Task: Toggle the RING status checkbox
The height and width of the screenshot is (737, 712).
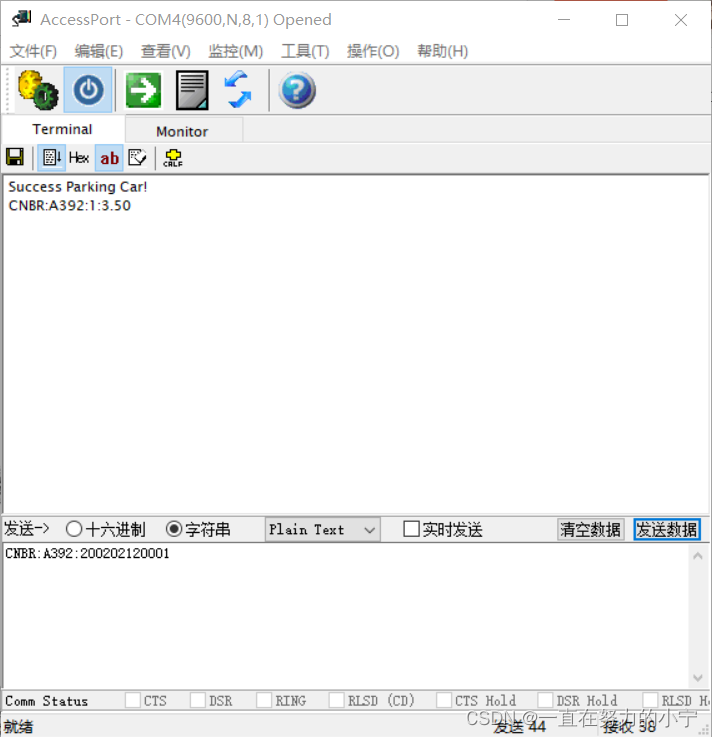Action: tap(264, 700)
